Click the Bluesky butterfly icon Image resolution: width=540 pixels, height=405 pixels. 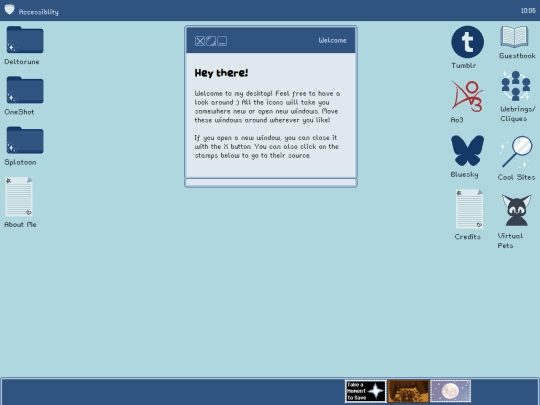click(467, 150)
